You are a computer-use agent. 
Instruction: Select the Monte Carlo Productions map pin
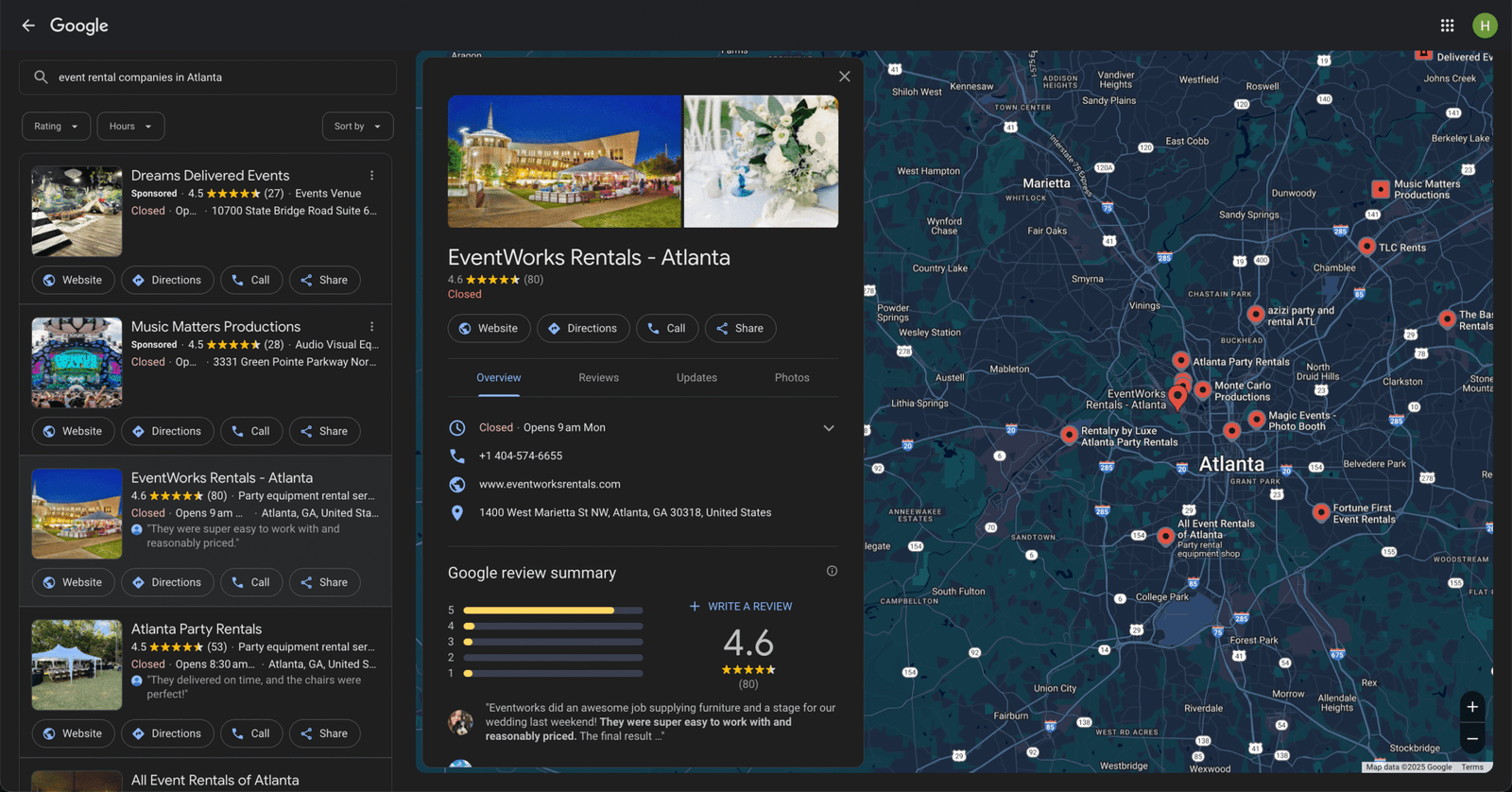1203,389
